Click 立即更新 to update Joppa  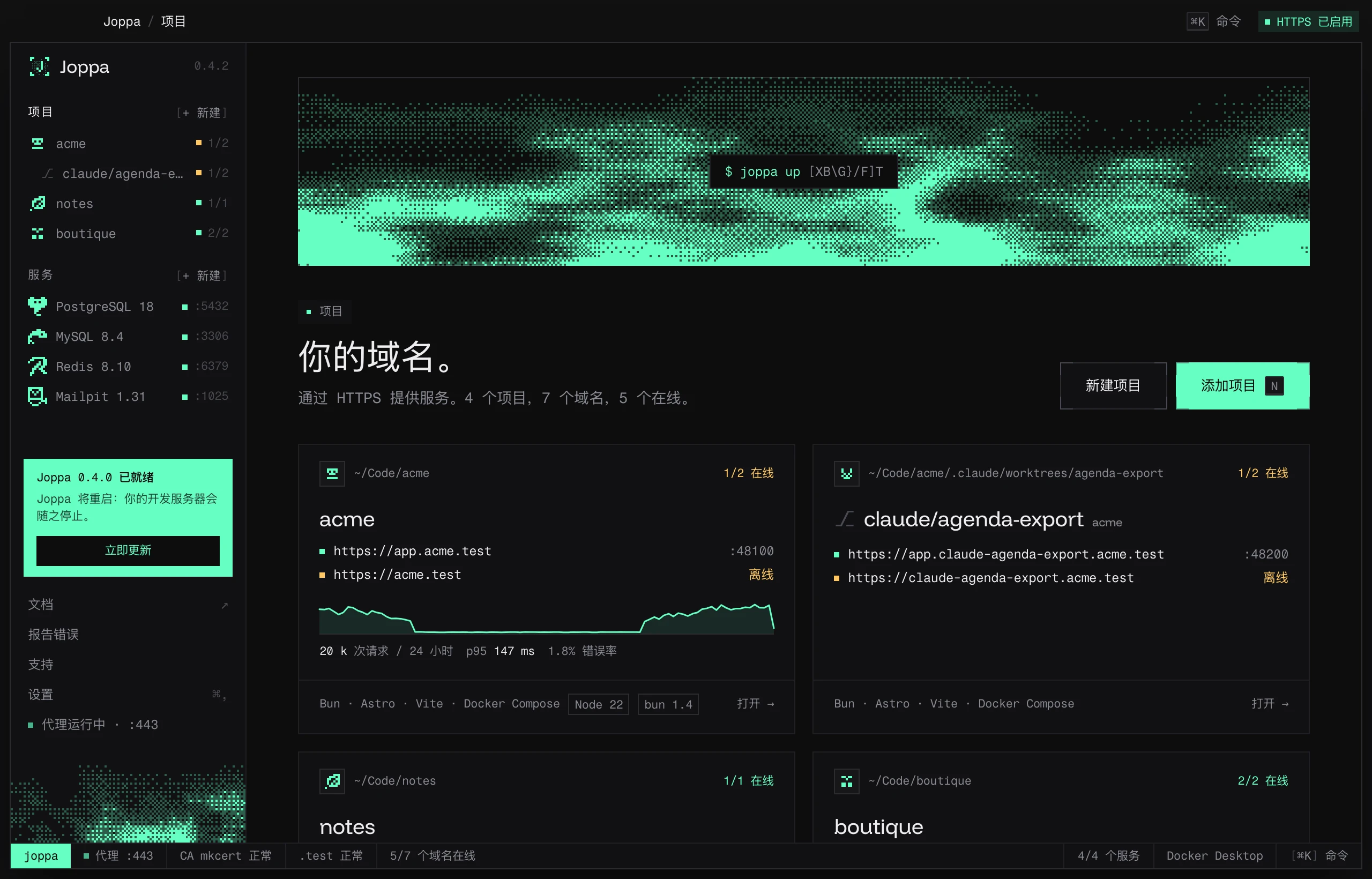128,550
